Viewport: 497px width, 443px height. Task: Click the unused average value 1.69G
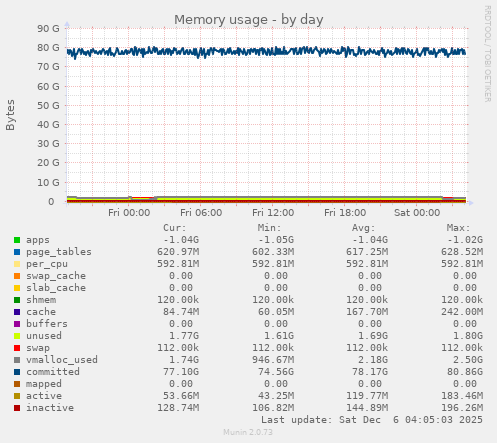click(373, 336)
